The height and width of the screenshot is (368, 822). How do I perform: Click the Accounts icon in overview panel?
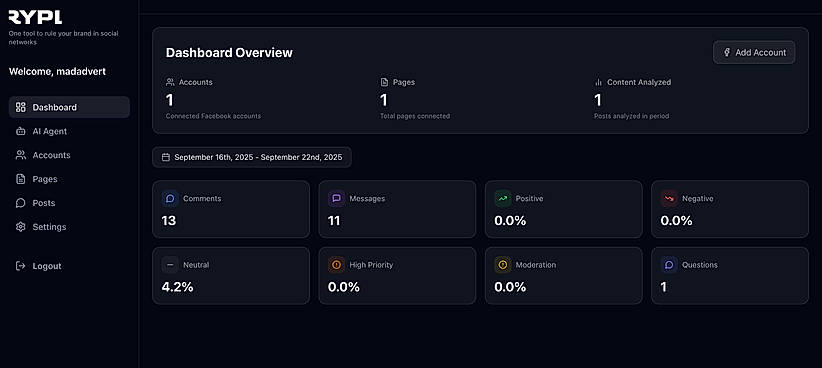[x=170, y=82]
